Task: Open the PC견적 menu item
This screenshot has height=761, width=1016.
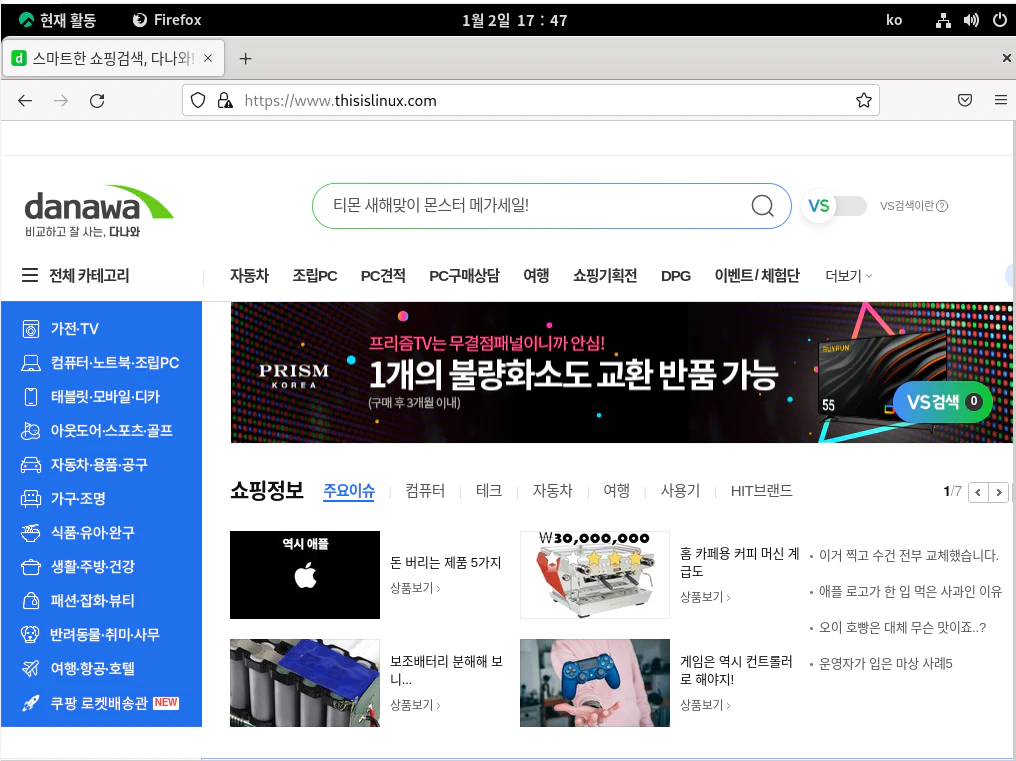Action: pyautogui.click(x=383, y=275)
